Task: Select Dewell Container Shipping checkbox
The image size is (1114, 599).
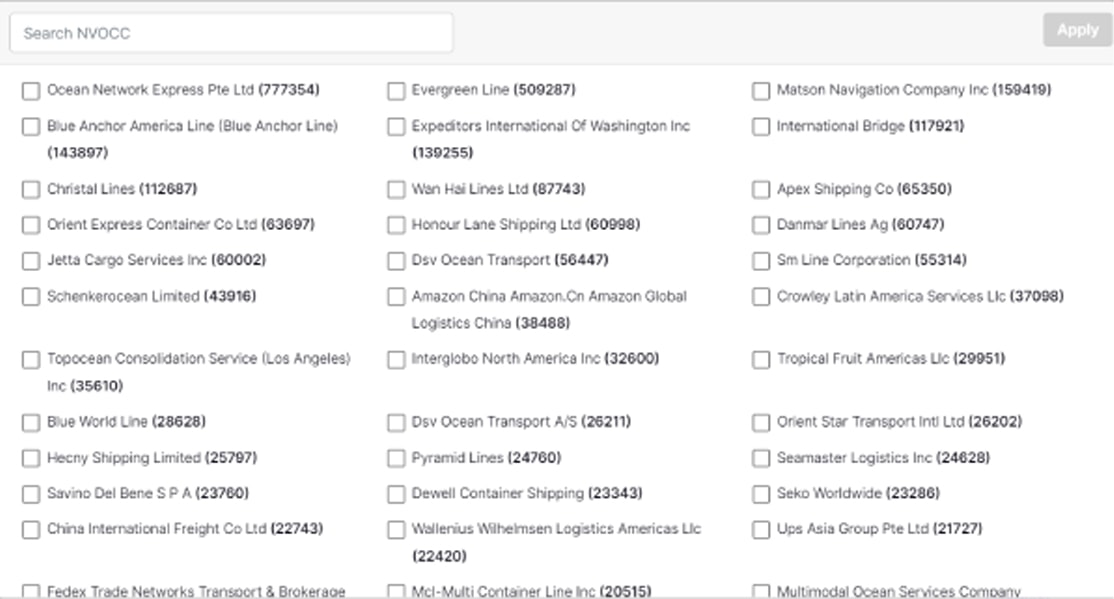Action: pos(396,494)
